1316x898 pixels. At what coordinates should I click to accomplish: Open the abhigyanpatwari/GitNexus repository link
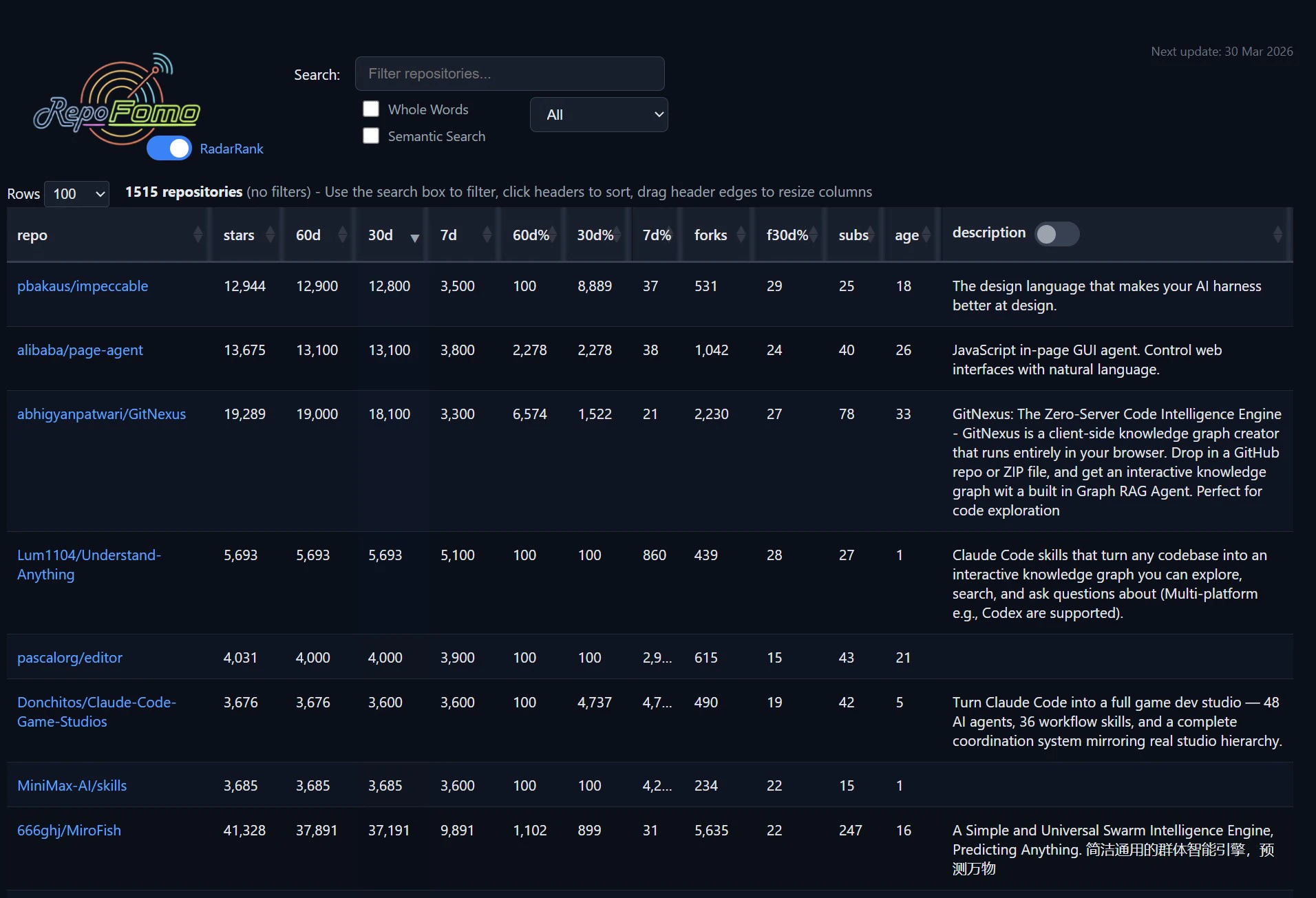coord(101,414)
